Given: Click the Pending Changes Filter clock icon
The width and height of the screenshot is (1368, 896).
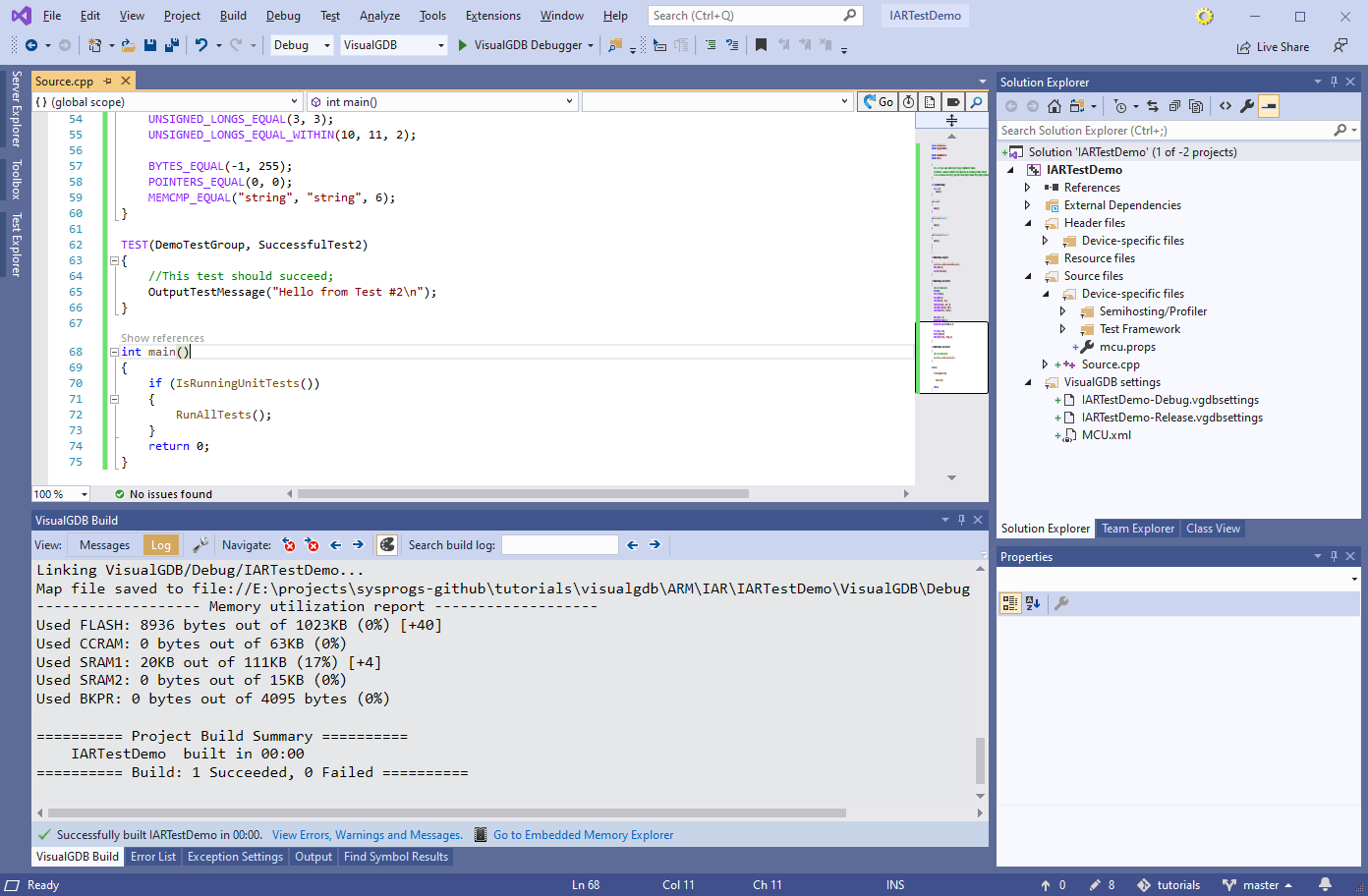Looking at the screenshot, I should pyautogui.click(x=1120, y=106).
